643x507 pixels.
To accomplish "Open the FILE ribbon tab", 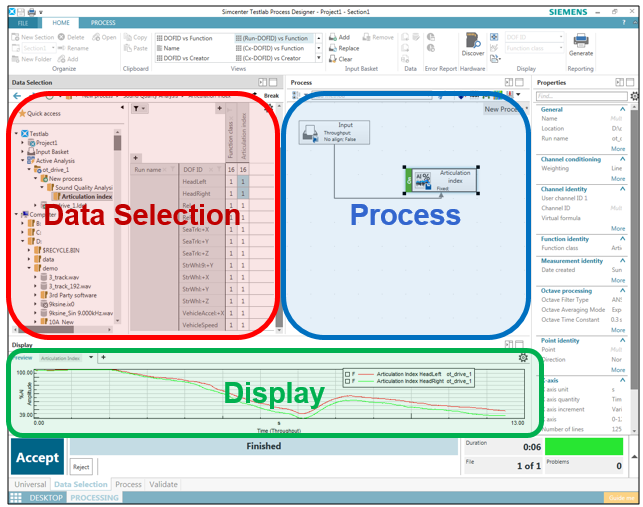I will coord(23,23).
